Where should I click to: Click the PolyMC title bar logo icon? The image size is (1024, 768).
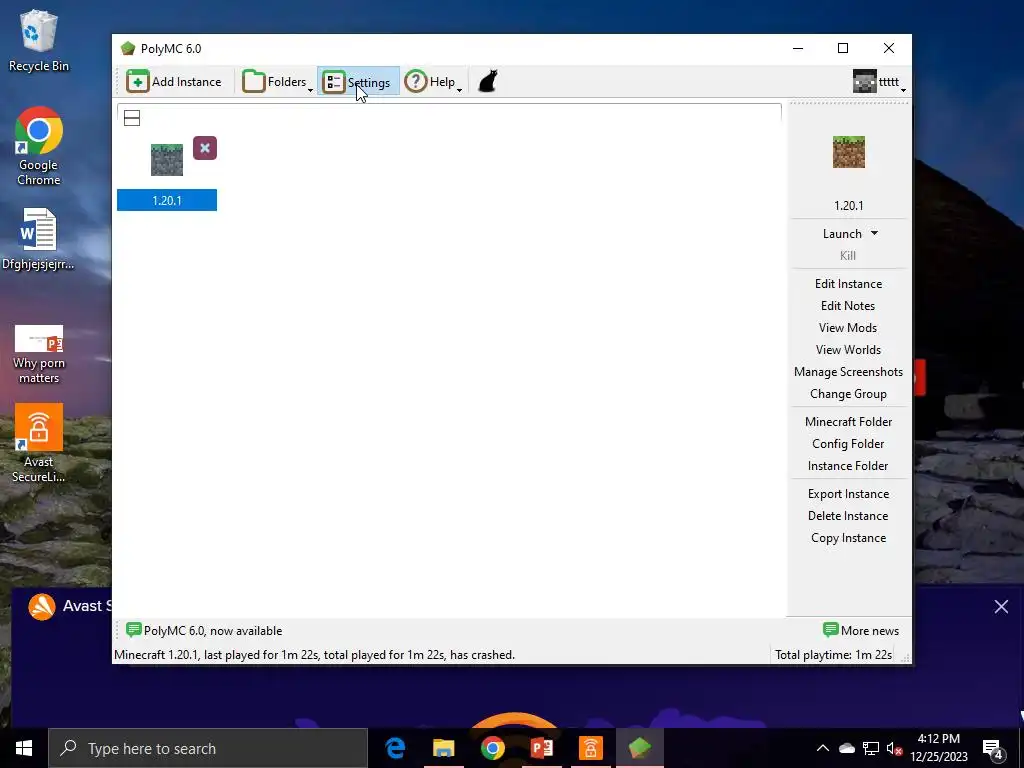pos(128,48)
